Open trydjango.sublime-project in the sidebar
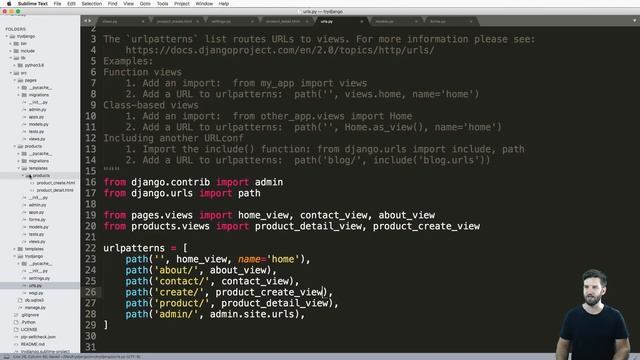The width and height of the screenshot is (640, 360). (x=45, y=351)
